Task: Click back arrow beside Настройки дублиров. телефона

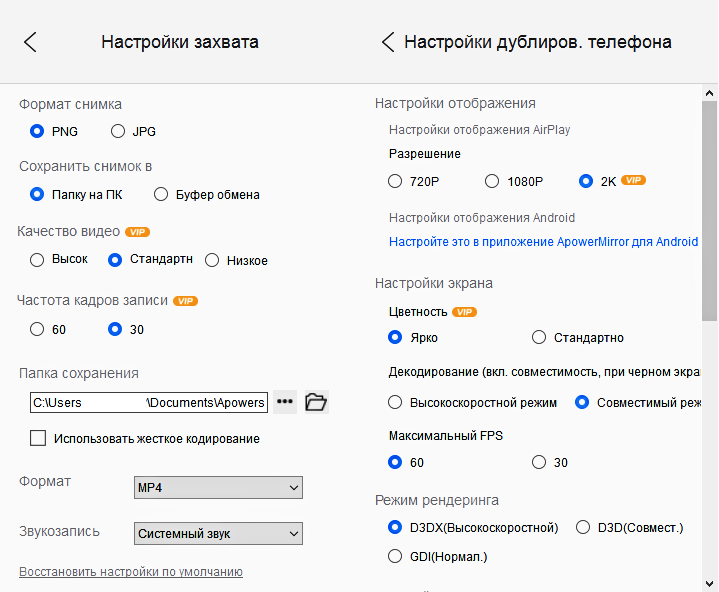Action: (x=388, y=42)
